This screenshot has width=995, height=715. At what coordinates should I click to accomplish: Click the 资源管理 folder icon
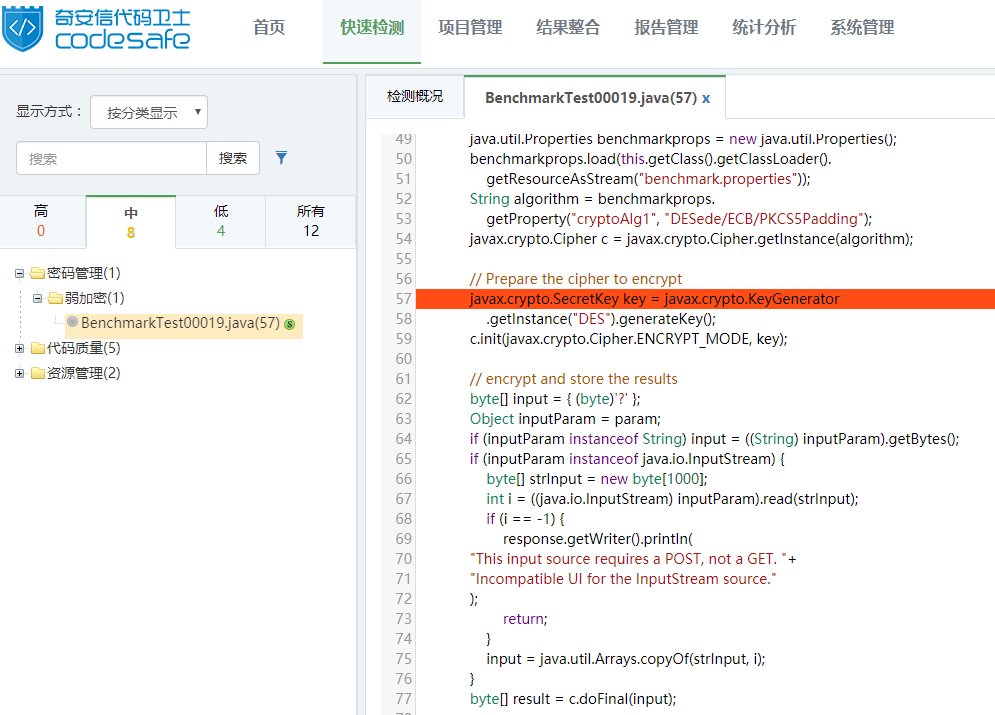[37, 373]
